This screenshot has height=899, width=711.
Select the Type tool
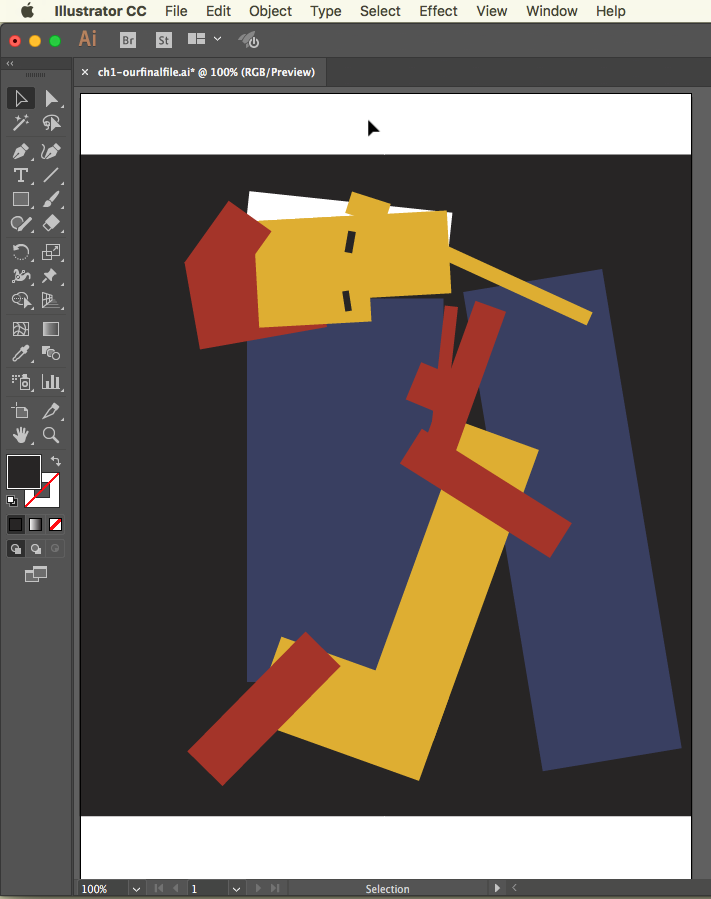point(20,175)
